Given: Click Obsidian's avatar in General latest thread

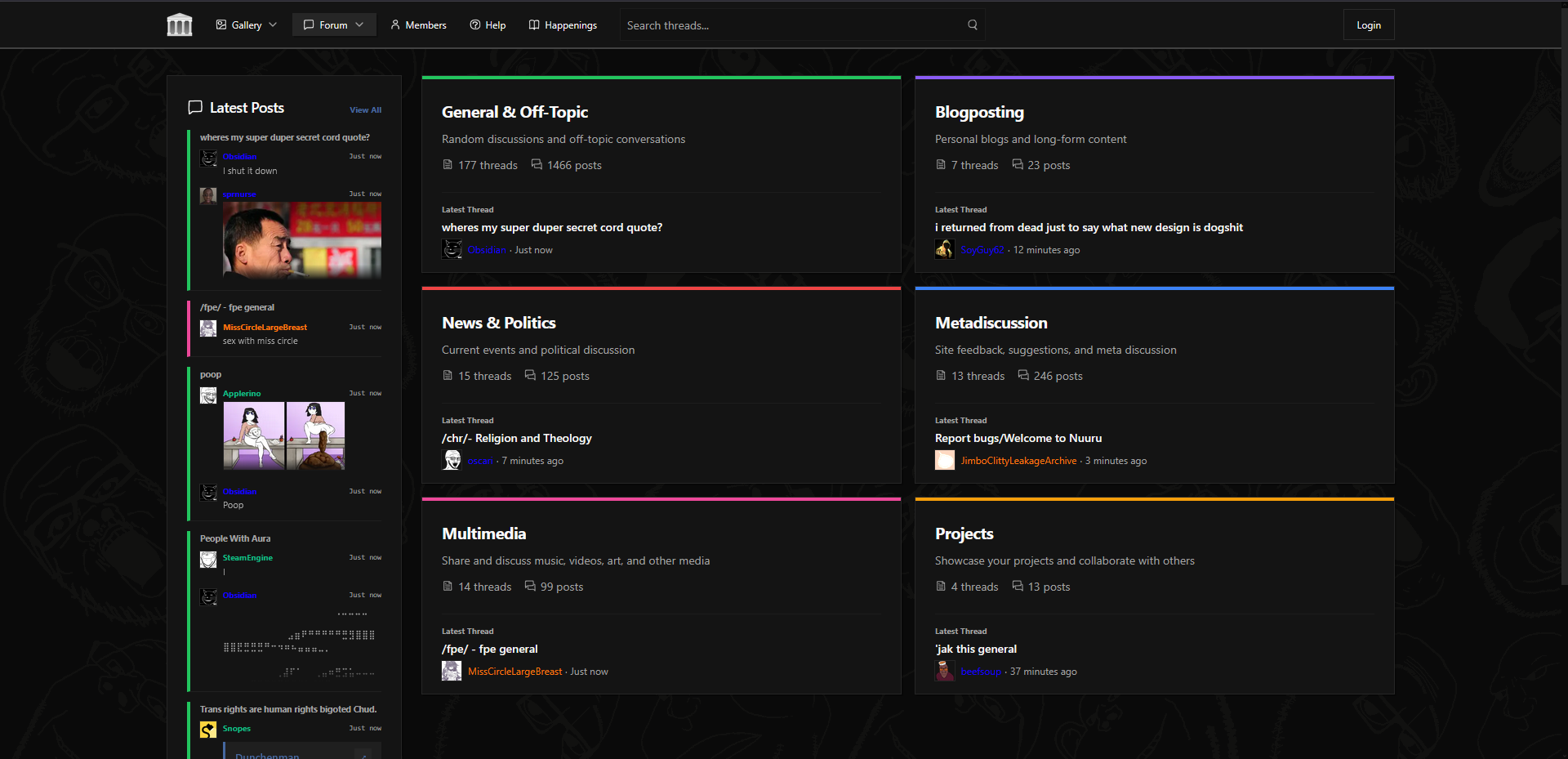Looking at the screenshot, I should pos(452,250).
